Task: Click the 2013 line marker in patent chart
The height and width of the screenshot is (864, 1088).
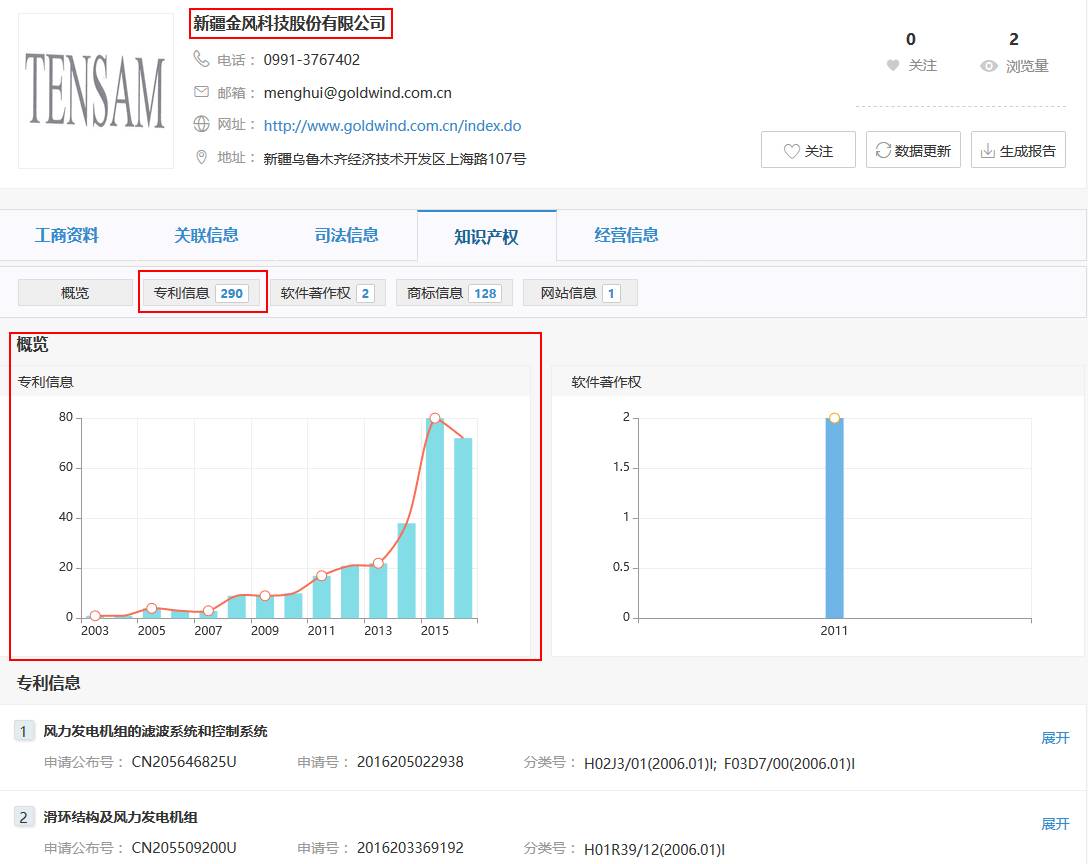Action: 378,564
